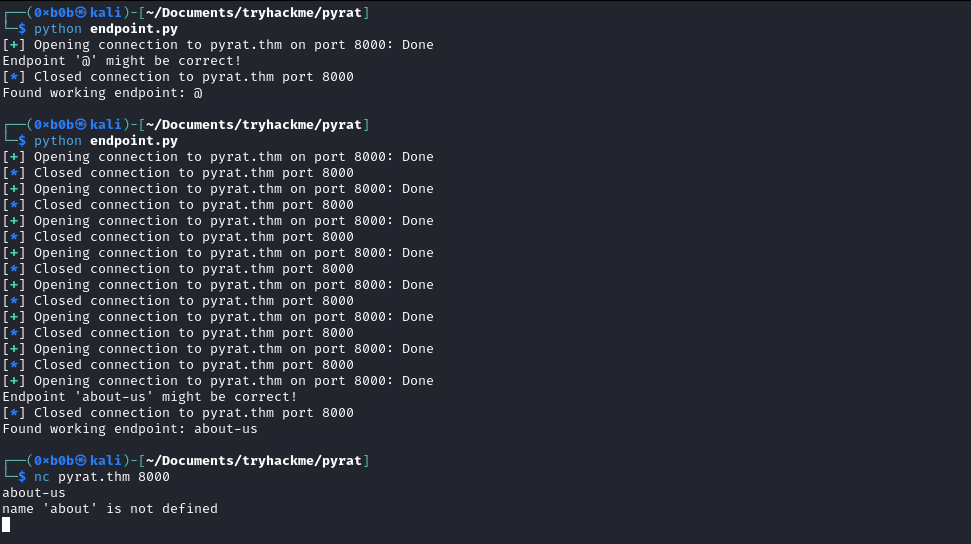The width and height of the screenshot is (971, 544).
Task: Click the Kali symbol in the topmost prompt
Action: point(80,13)
